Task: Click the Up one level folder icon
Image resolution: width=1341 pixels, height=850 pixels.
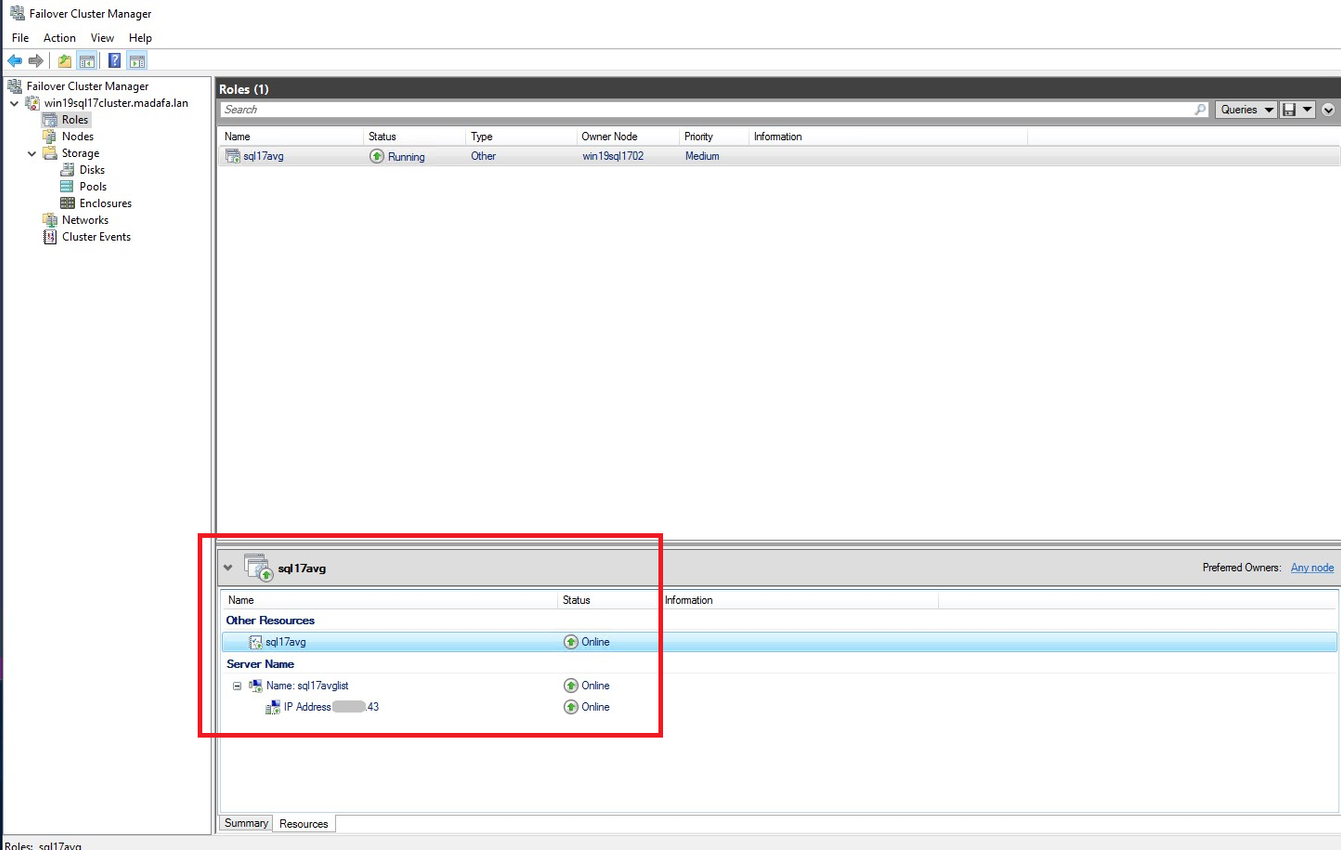Action: [x=65, y=61]
